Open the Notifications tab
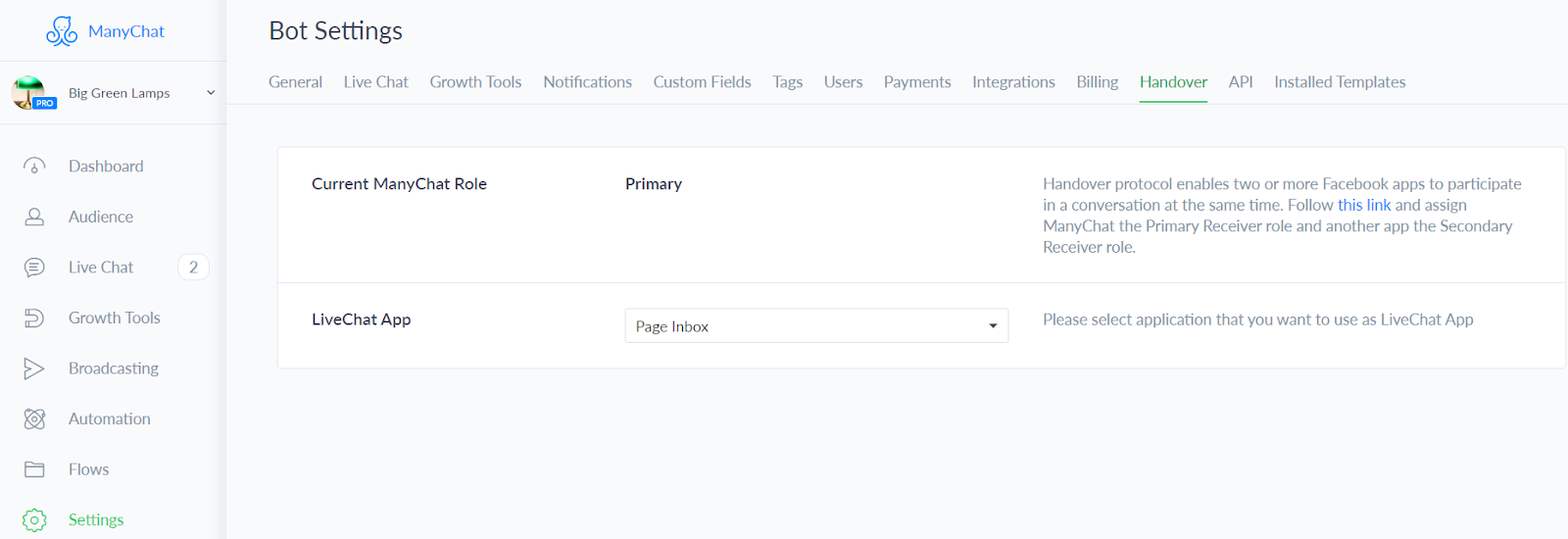1568x539 pixels. [x=587, y=82]
